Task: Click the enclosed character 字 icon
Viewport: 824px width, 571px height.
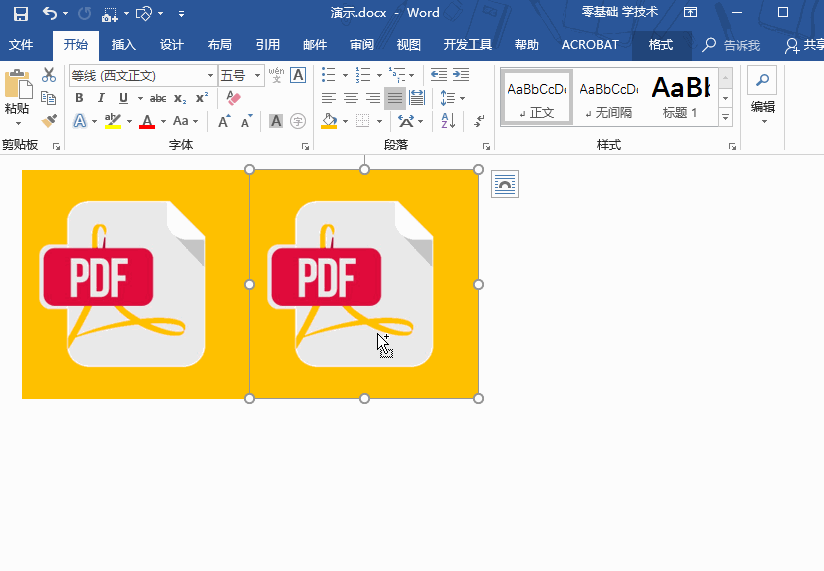Action: (298, 121)
